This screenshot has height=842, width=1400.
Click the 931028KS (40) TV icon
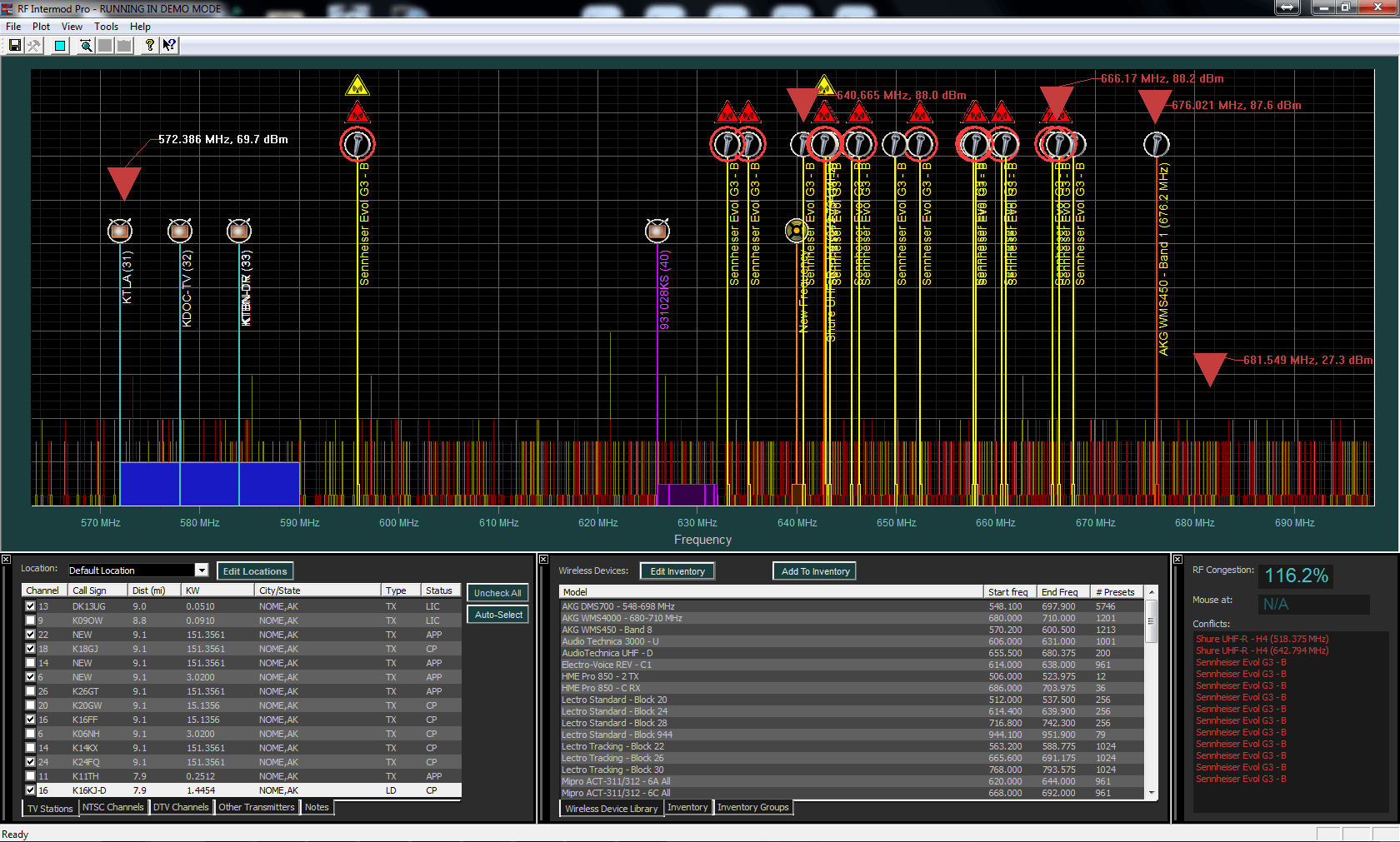(x=657, y=231)
